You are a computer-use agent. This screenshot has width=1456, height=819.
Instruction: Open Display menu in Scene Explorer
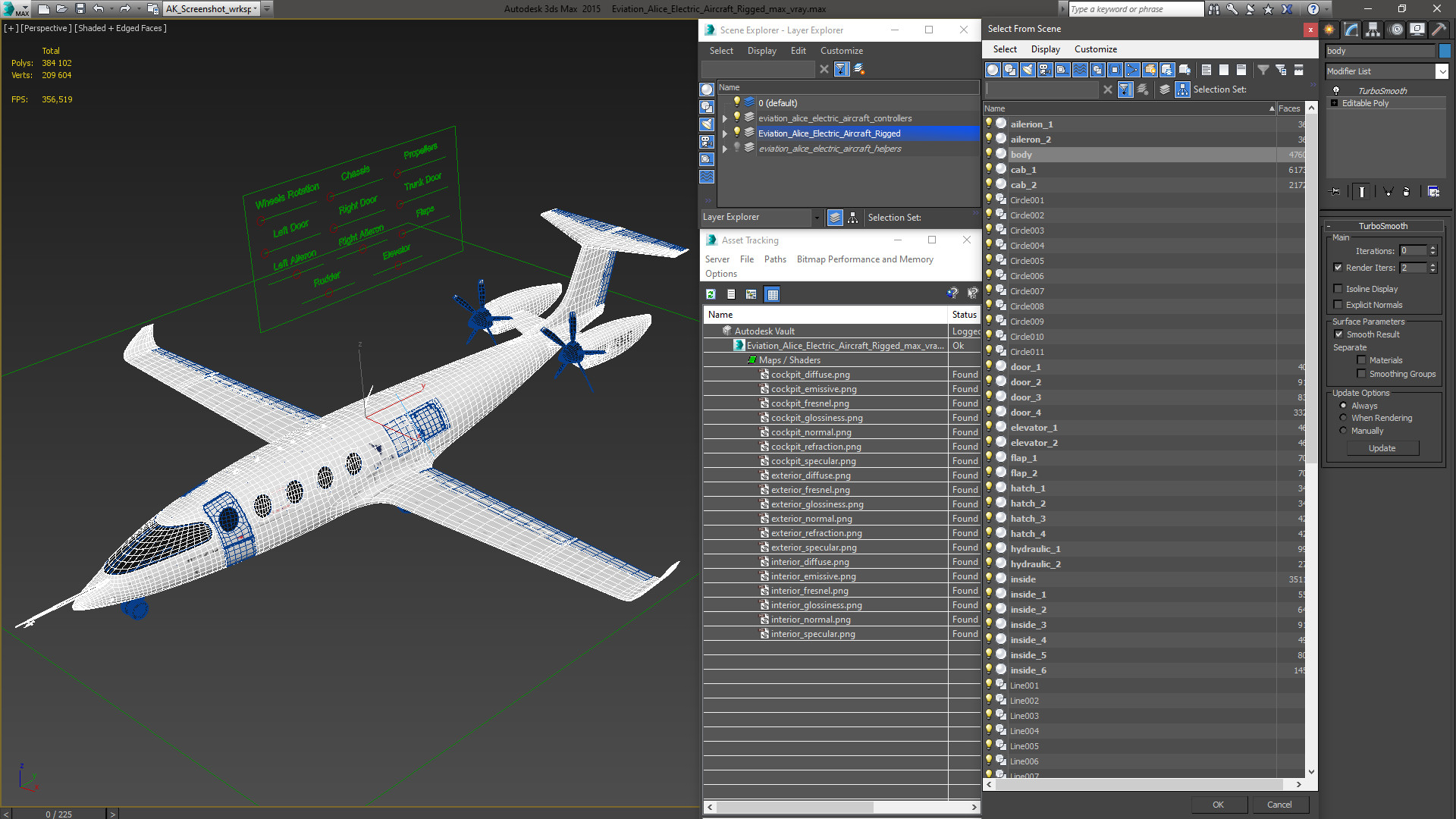[x=761, y=51]
